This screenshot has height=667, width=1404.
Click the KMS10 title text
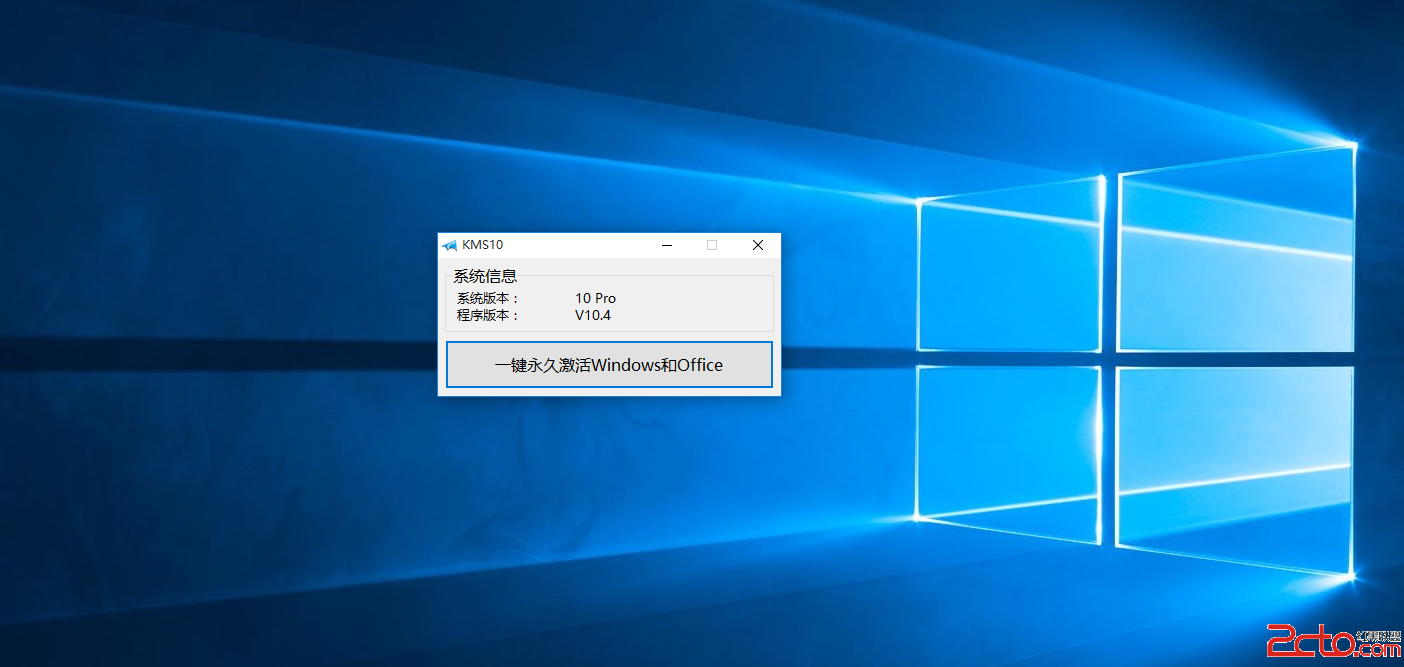coord(482,245)
